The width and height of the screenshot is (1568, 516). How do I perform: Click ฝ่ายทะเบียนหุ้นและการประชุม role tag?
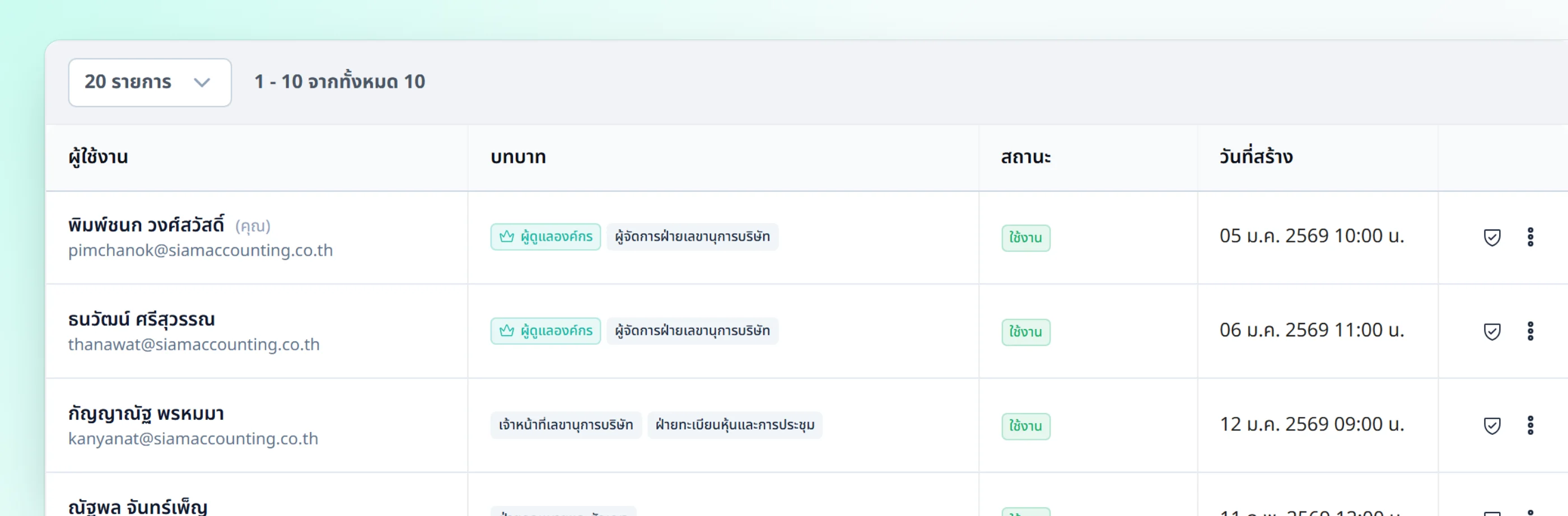click(x=735, y=425)
